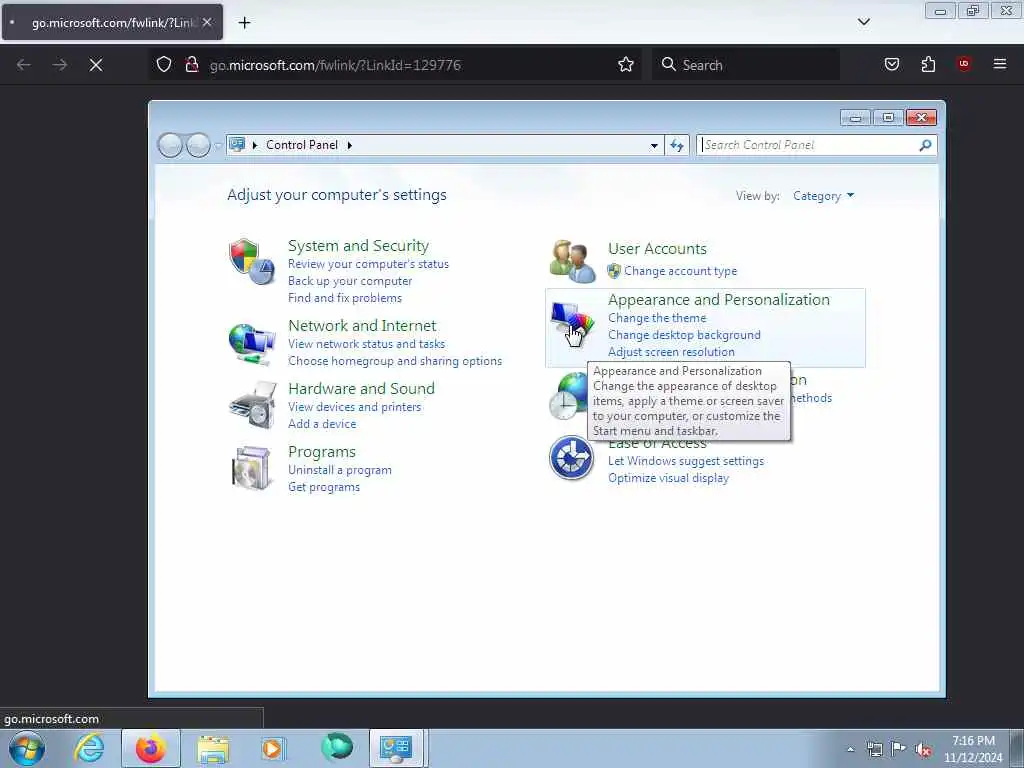The image size is (1024, 768).
Task: Open the Hardware and Sound printer icon
Action: tap(253, 406)
